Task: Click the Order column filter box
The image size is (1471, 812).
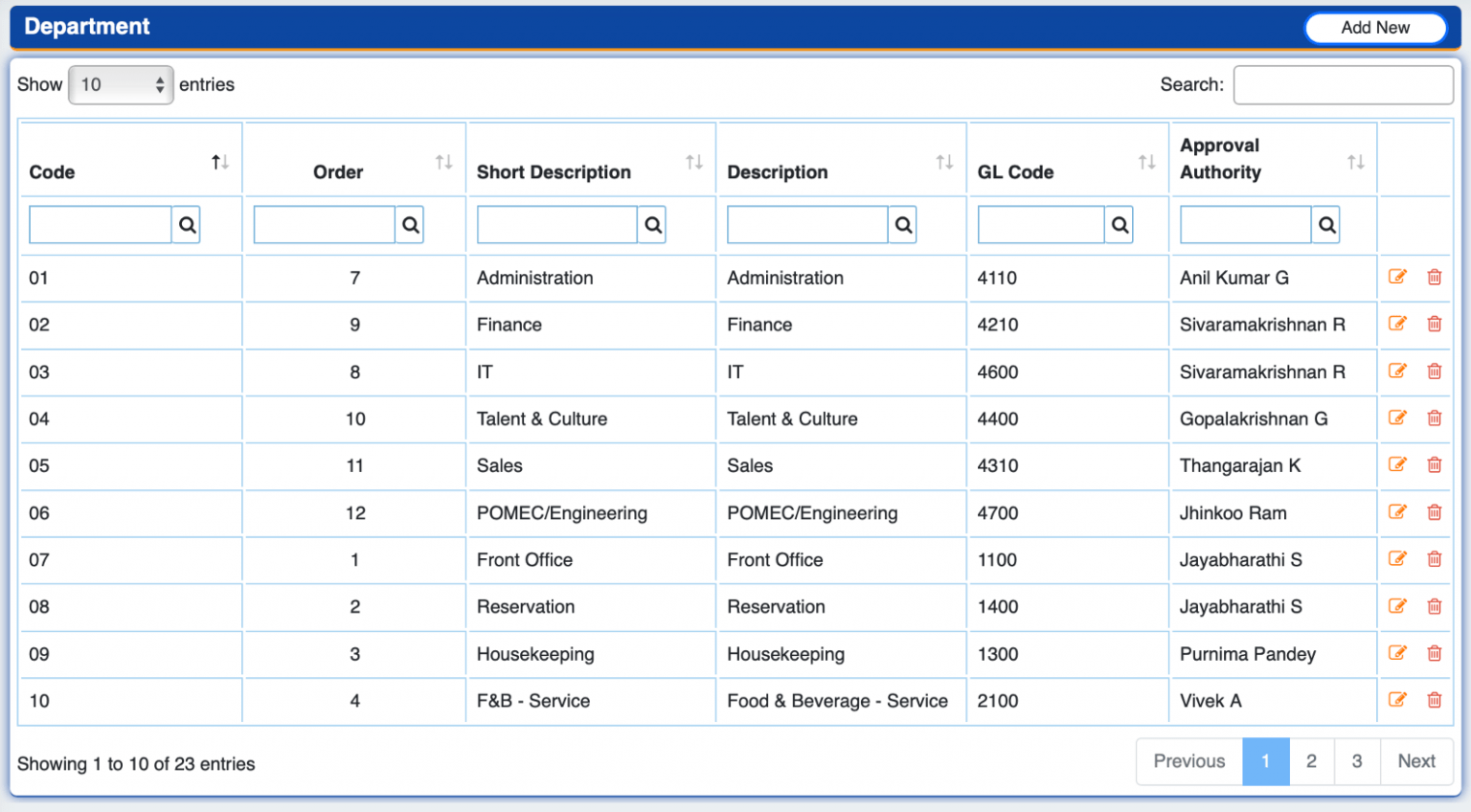Action: coord(324,224)
